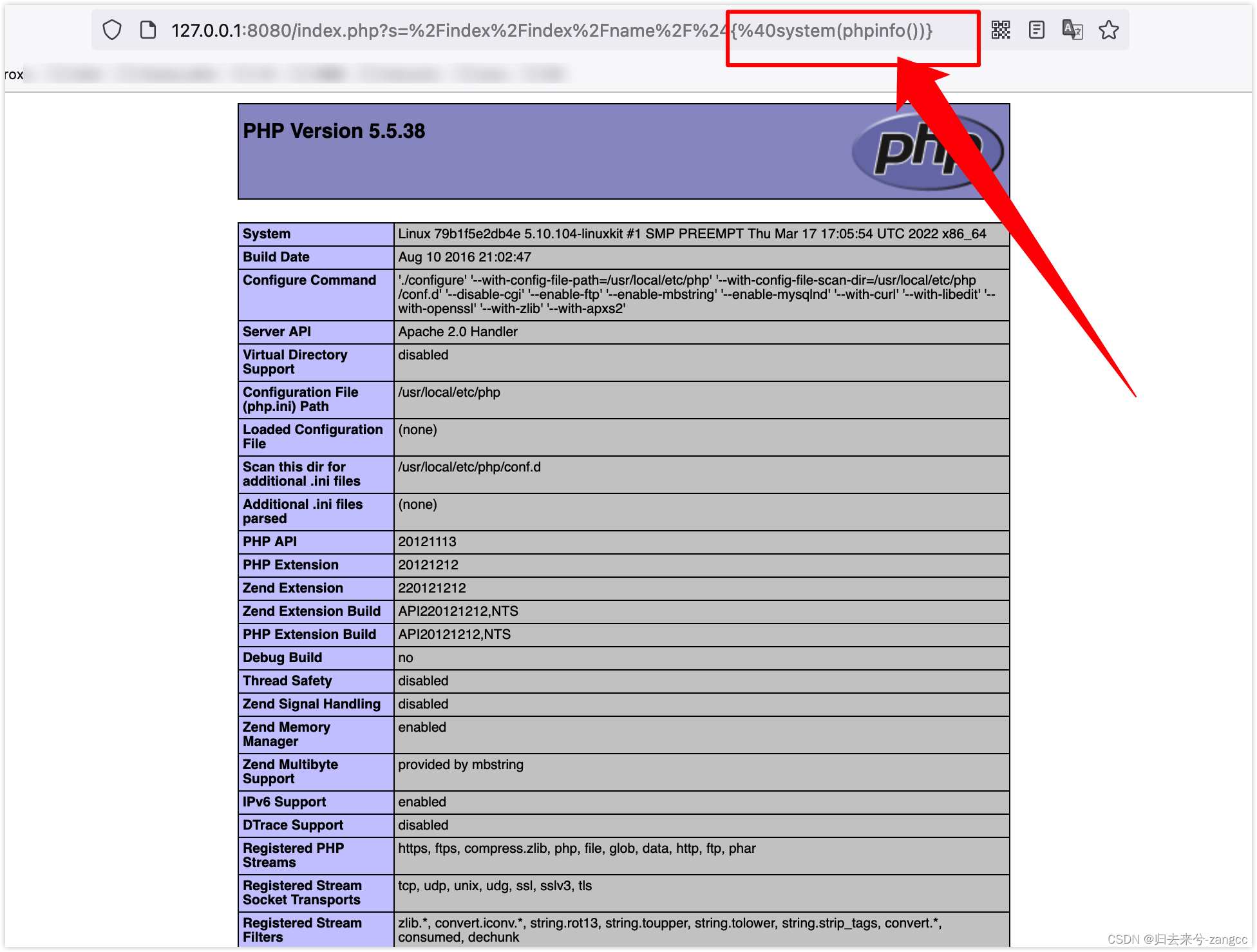Click the Debug Build label

click(x=283, y=658)
